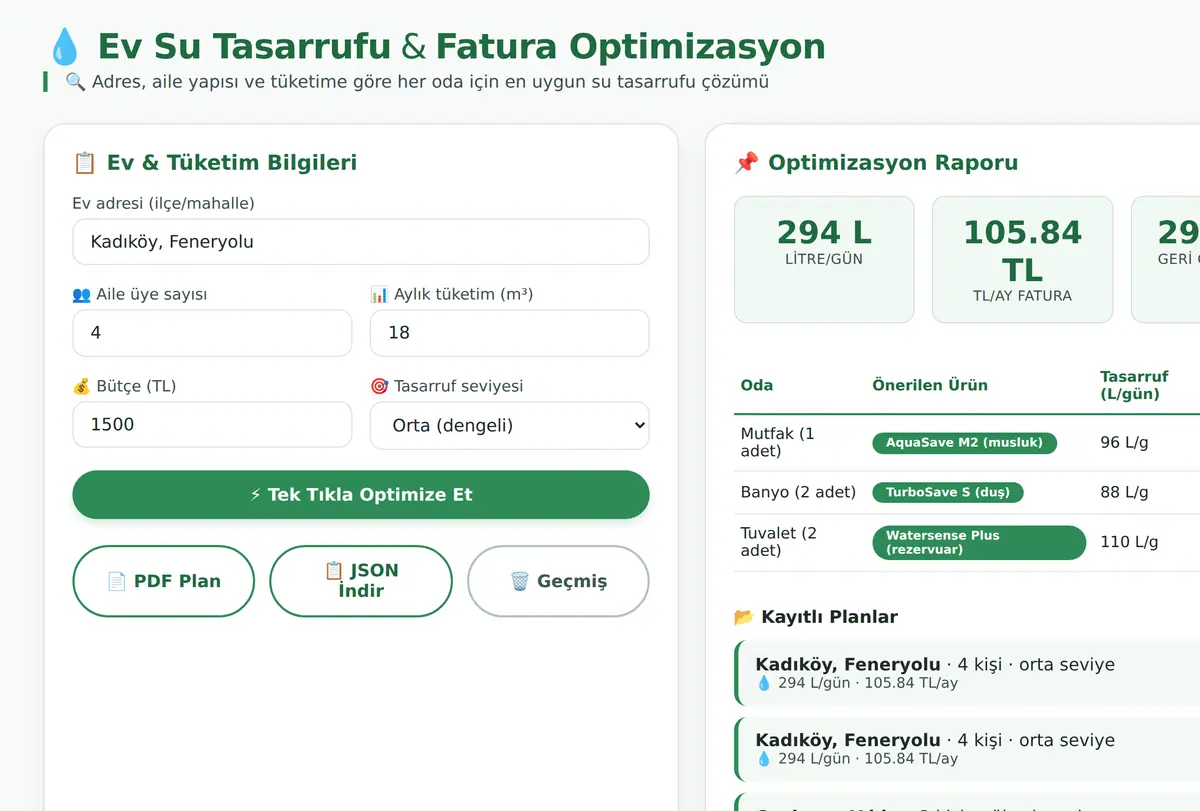Click the water drop icon in first saved plan
The image size is (1200, 811).
[764, 683]
